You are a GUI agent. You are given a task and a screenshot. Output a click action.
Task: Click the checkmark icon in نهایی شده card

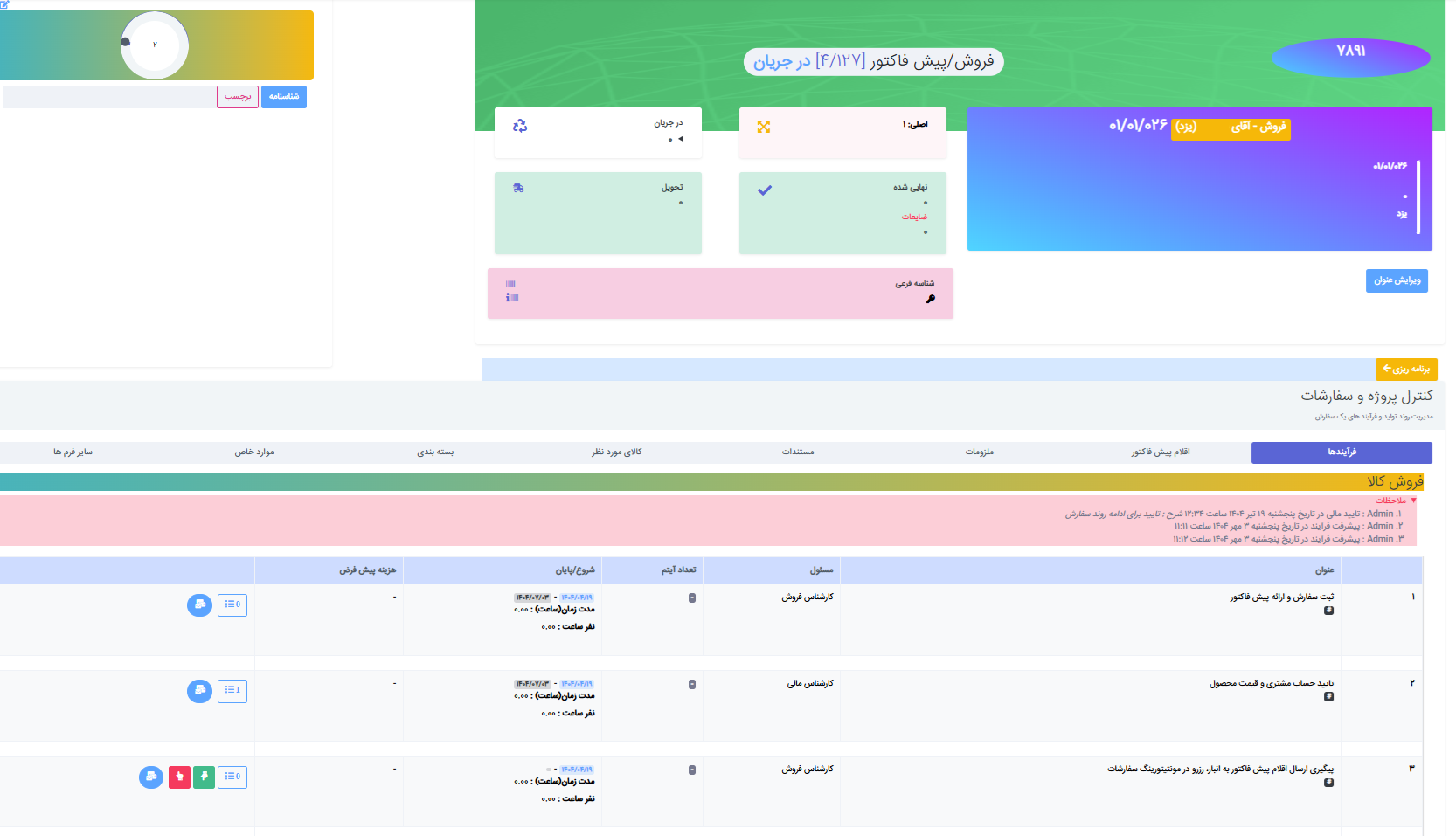click(x=765, y=190)
